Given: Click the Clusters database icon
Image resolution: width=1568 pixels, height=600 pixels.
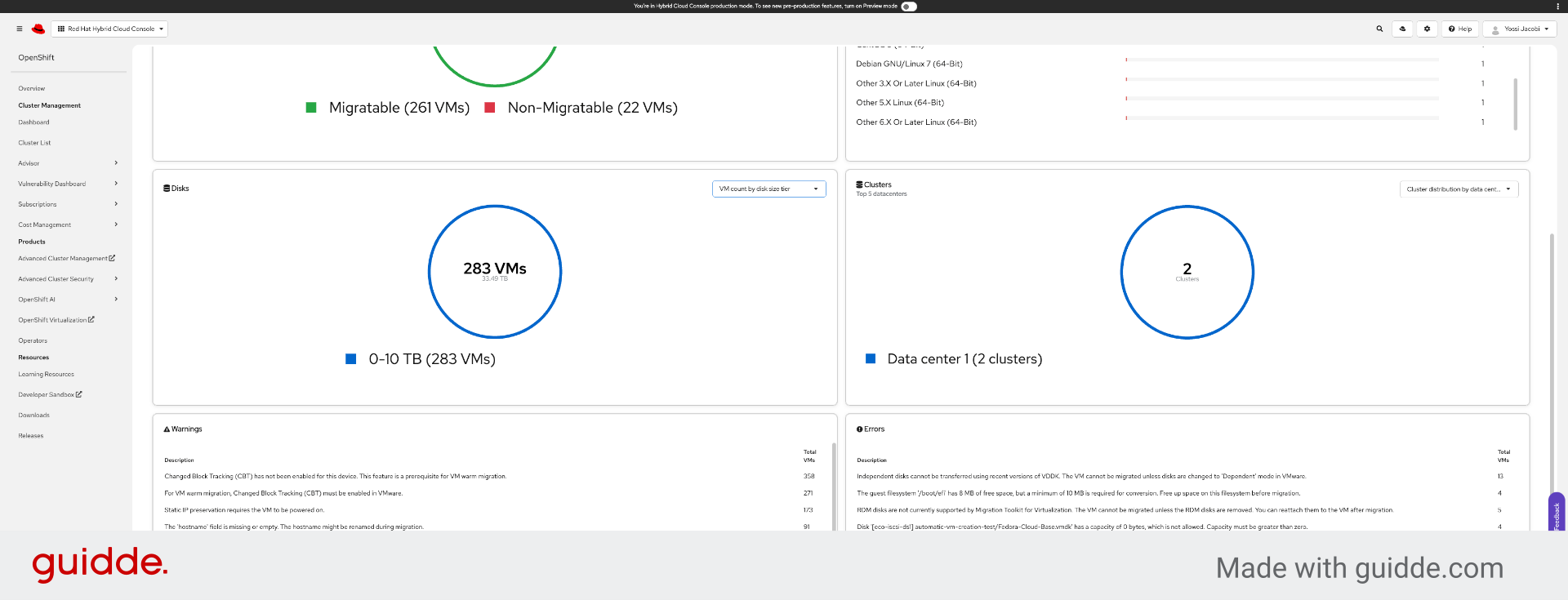Looking at the screenshot, I should tap(859, 185).
